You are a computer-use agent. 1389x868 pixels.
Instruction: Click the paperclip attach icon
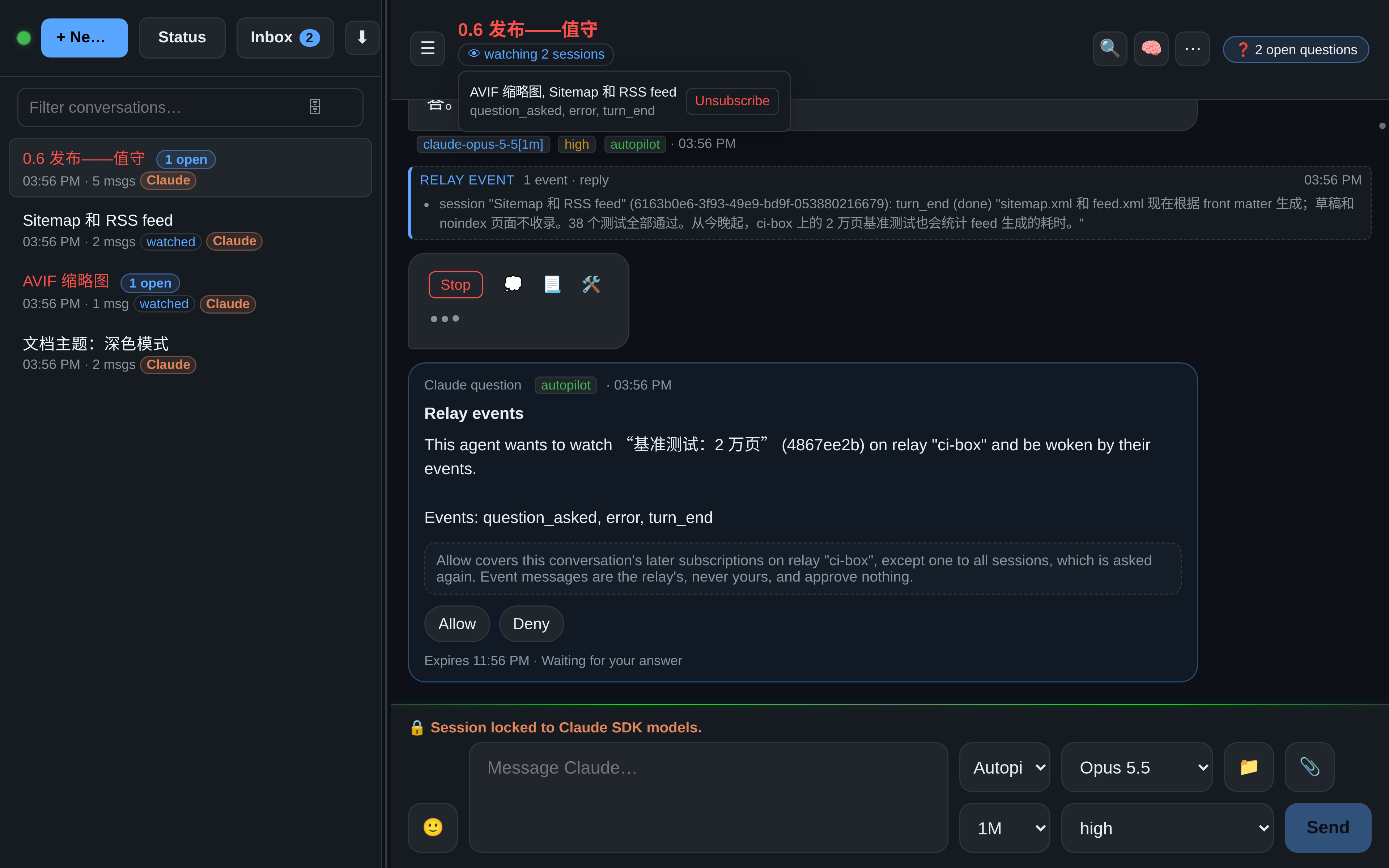coord(1310,767)
